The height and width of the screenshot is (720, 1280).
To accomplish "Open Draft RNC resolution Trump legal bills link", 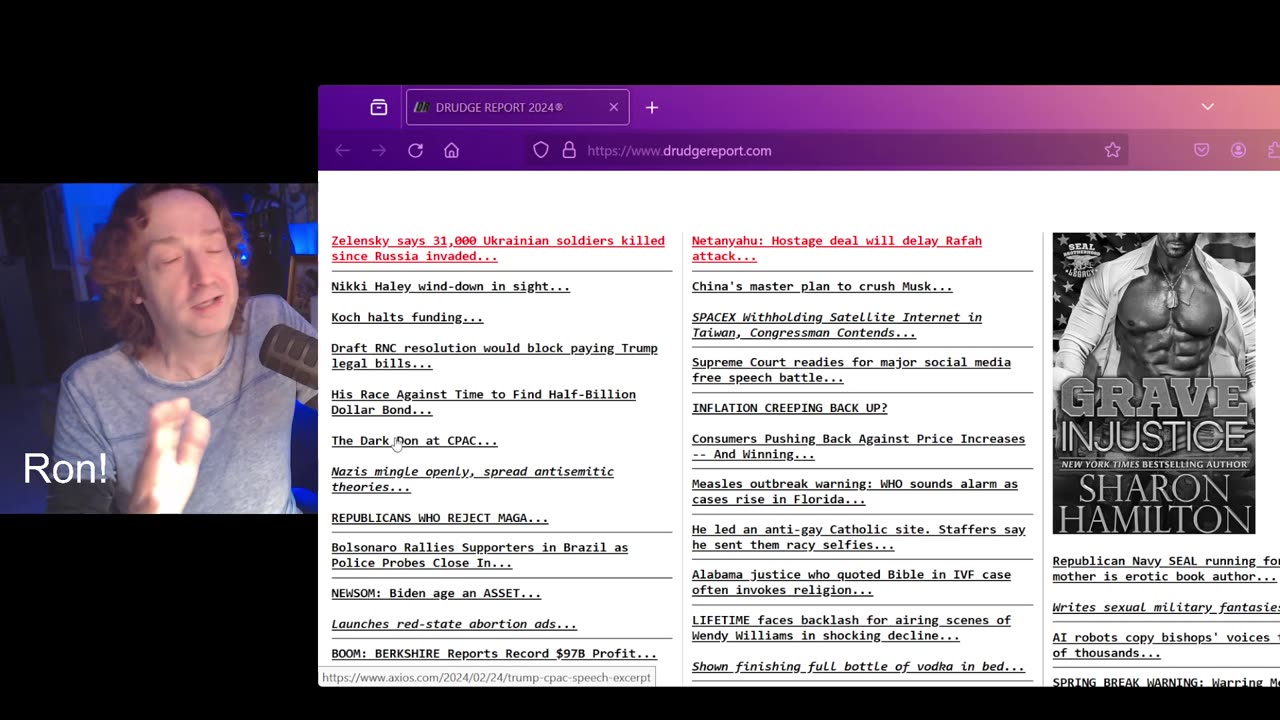I will point(494,356).
